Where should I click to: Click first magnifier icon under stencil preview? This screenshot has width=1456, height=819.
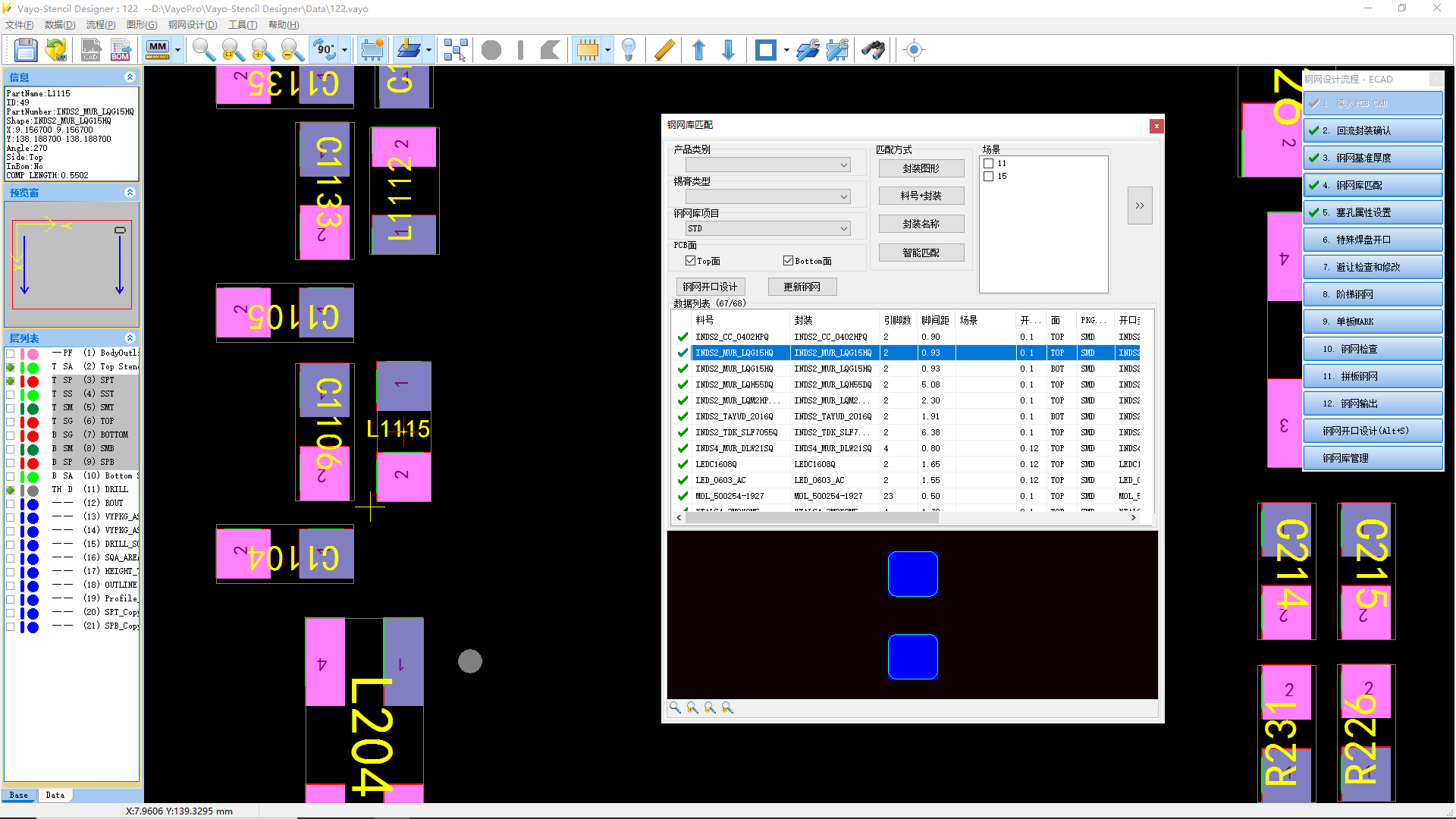click(x=675, y=708)
